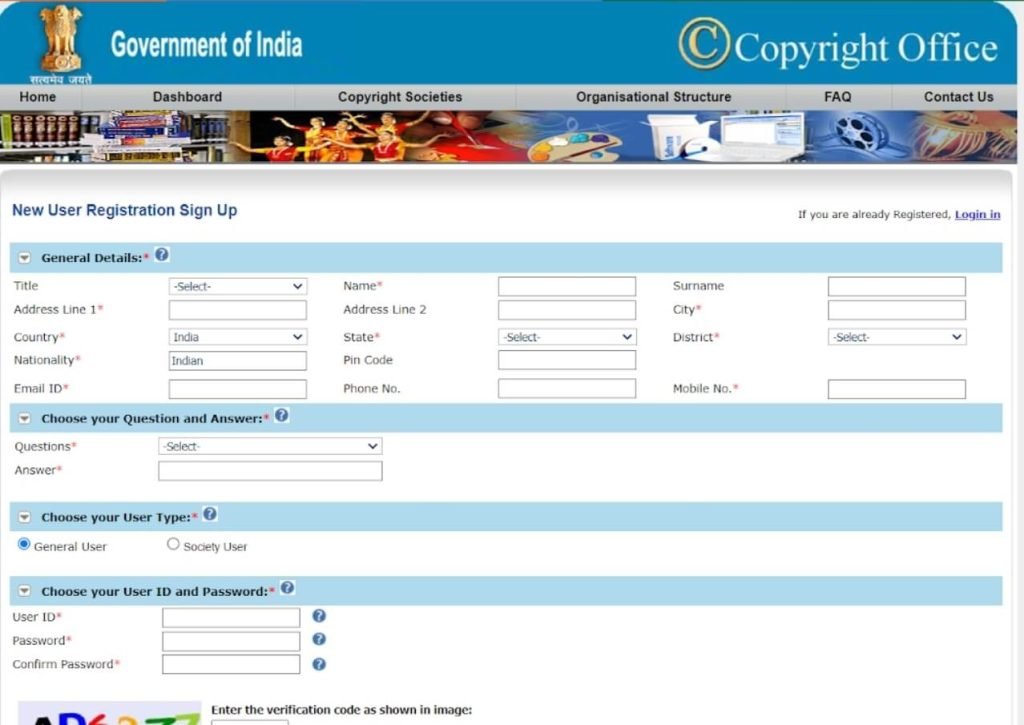Image resolution: width=1024 pixels, height=725 pixels.
Task: Click the dancers banner image
Action: pyautogui.click(x=340, y=137)
